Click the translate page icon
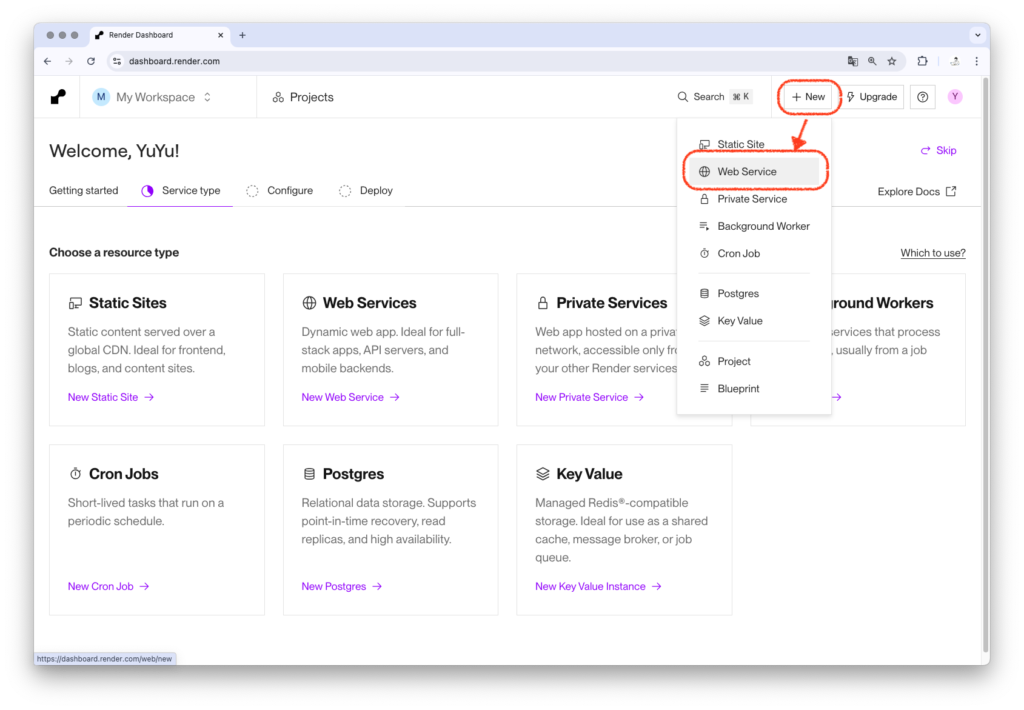Viewport: 1024px width, 710px height. tap(853, 61)
